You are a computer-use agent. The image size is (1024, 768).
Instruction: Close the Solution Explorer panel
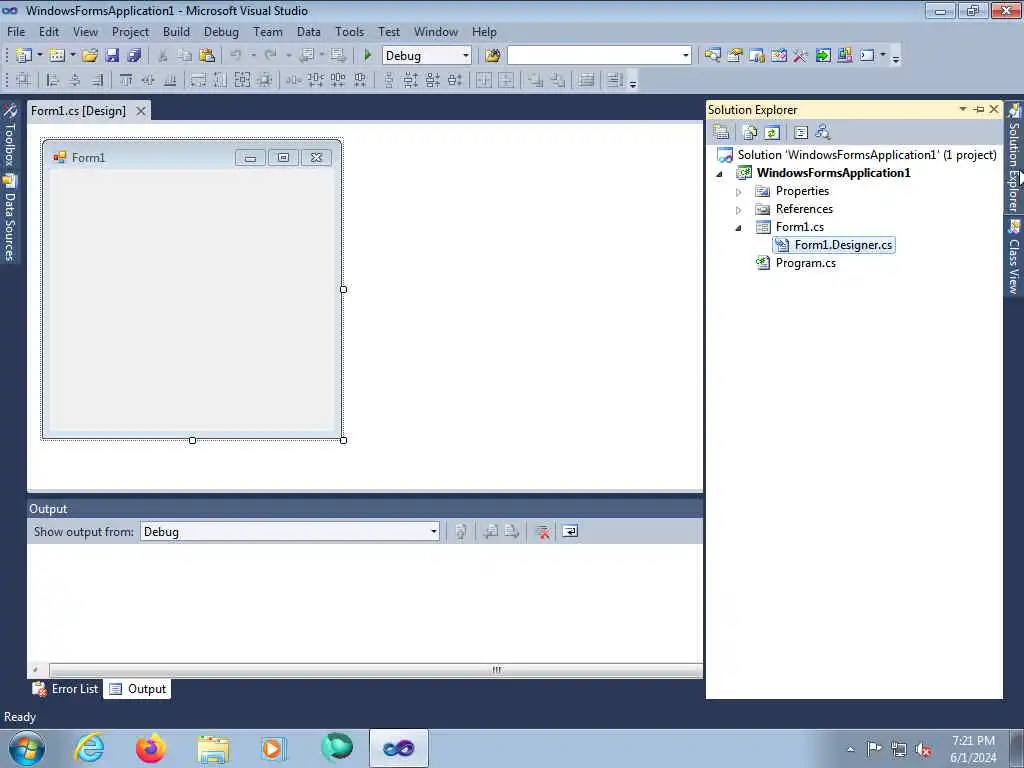(994, 109)
